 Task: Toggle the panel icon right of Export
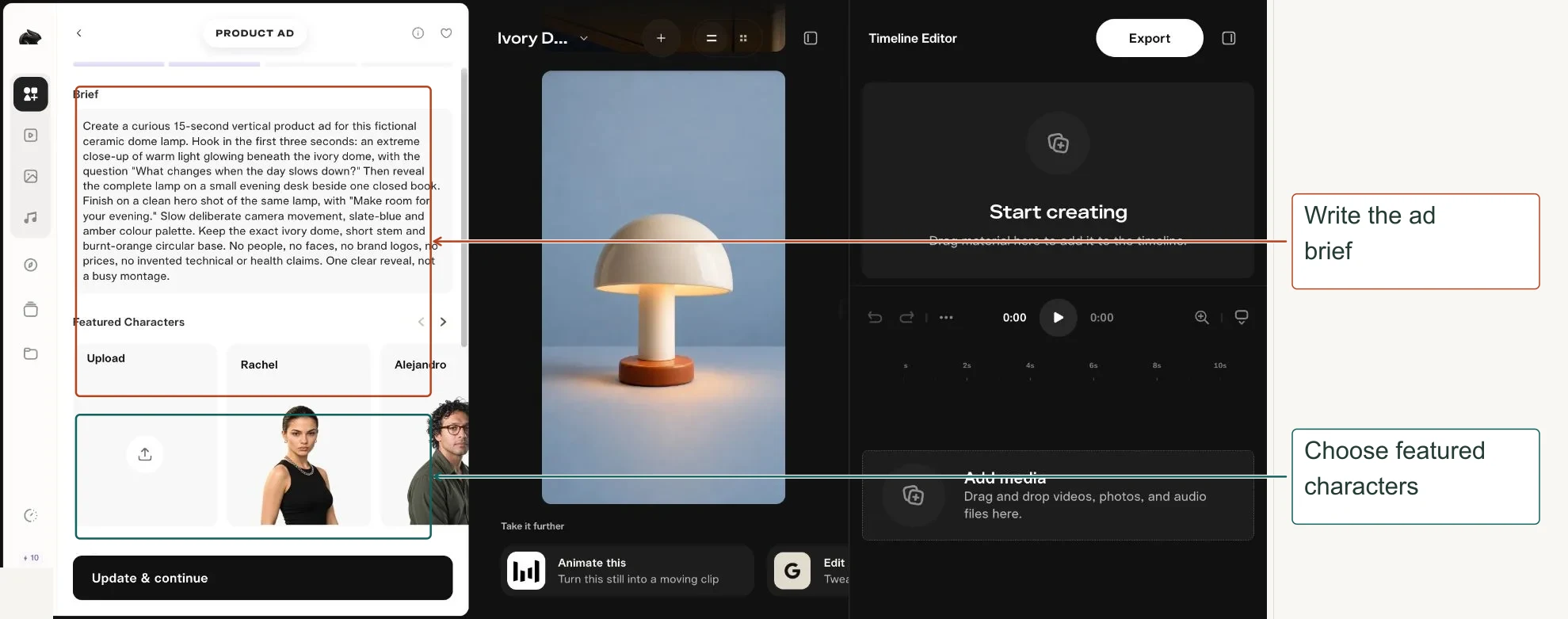coord(1229,38)
